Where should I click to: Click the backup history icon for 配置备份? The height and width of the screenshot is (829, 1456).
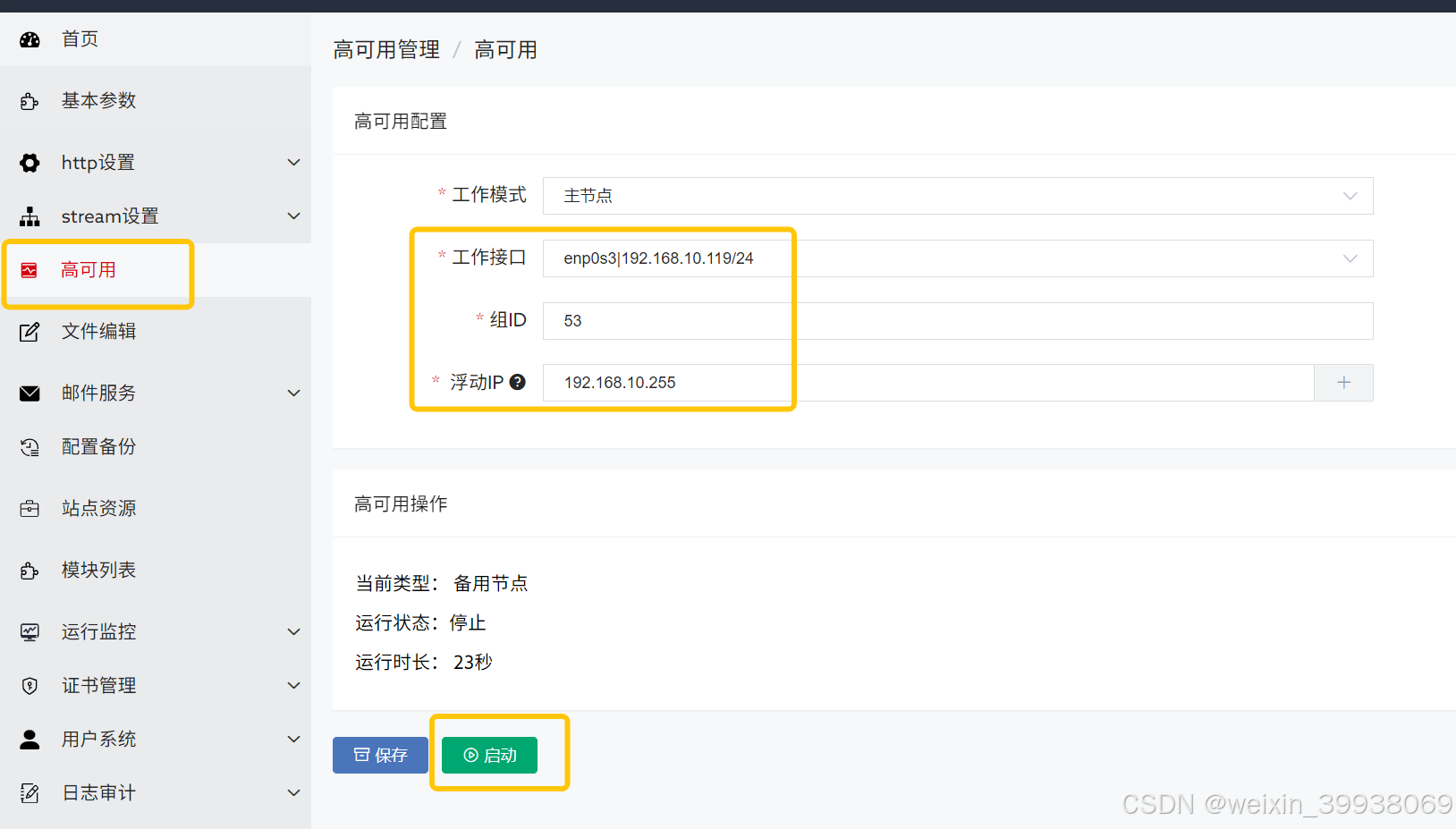coord(30,447)
